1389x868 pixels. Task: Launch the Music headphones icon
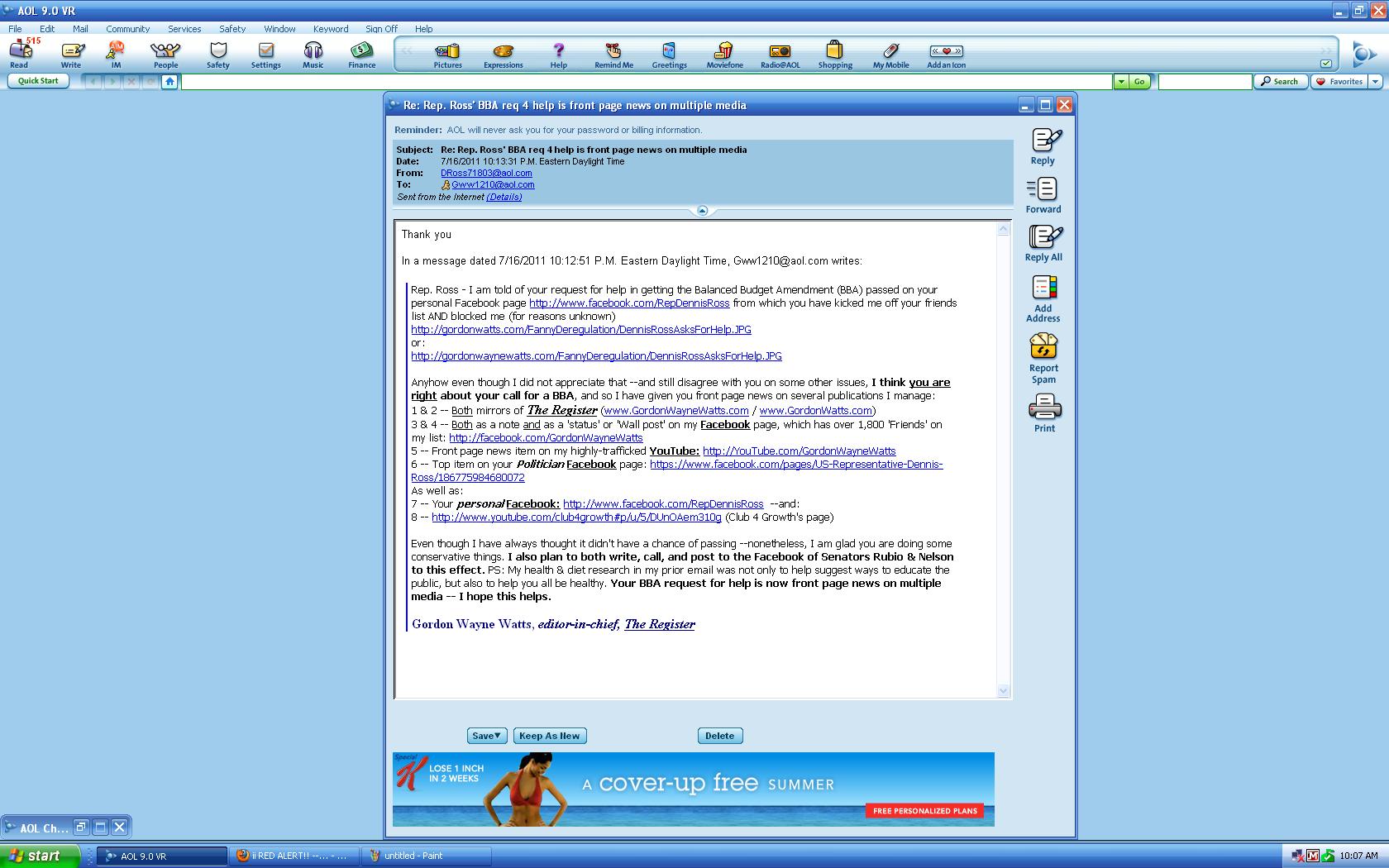313,55
